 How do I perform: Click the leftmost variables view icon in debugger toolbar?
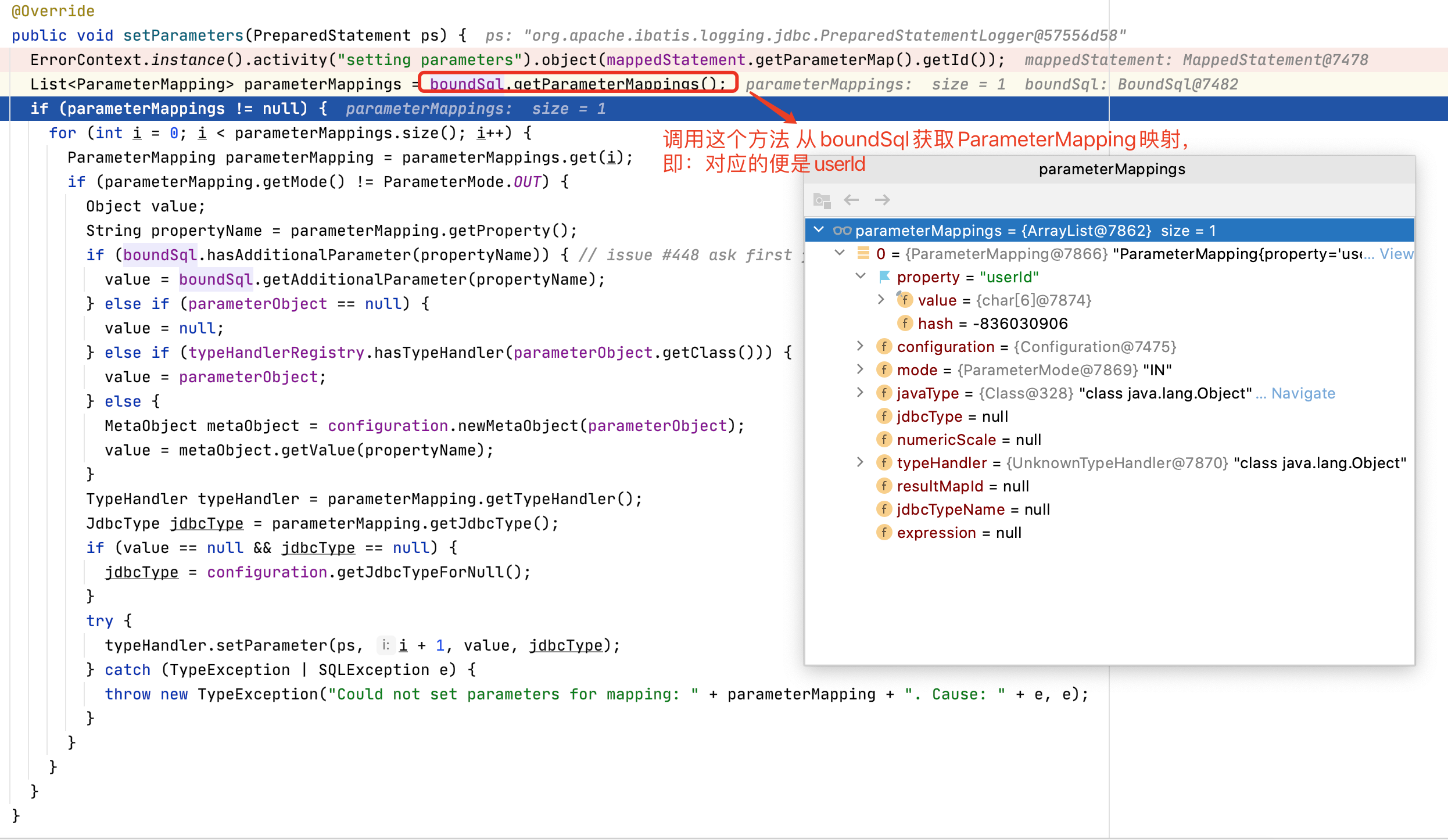[822, 200]
